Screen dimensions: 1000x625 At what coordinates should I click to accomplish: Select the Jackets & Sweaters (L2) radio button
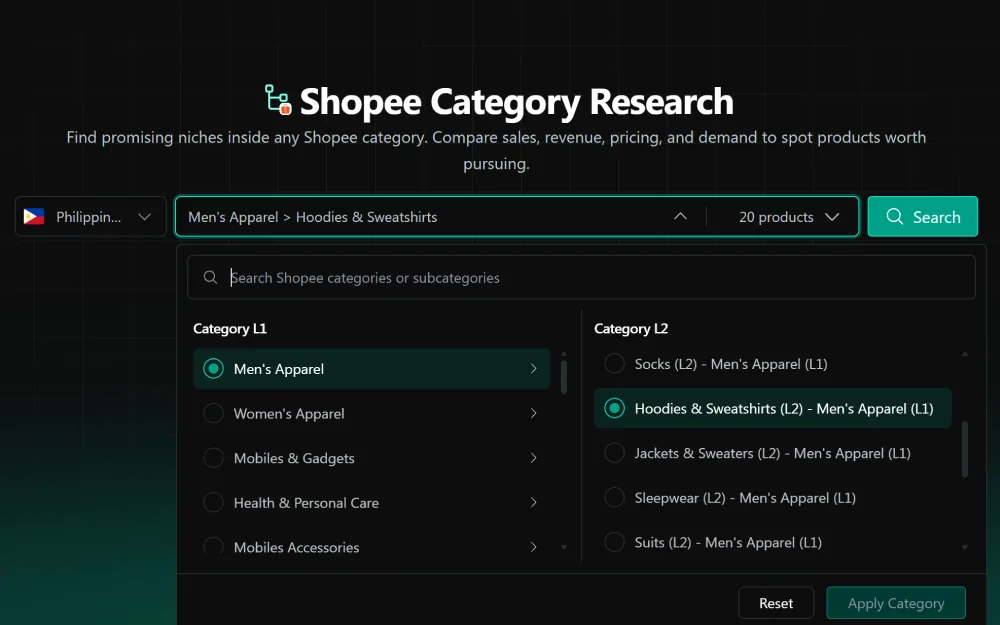point(614,453)
